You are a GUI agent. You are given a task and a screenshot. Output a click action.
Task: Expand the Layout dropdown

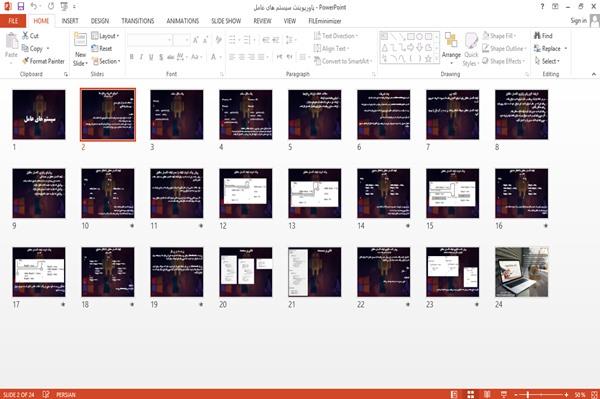pos(105,36)
